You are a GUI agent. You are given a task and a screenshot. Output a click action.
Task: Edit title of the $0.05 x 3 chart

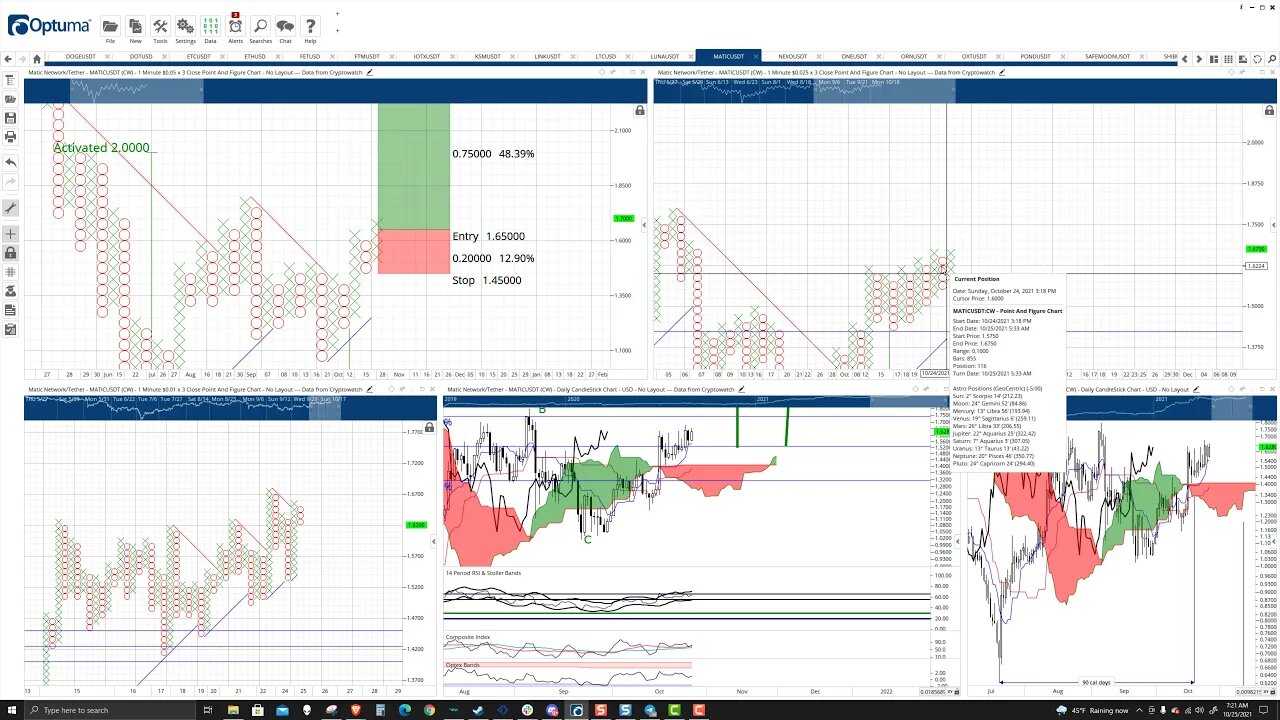pyautogui.click(x=369, y=72)
